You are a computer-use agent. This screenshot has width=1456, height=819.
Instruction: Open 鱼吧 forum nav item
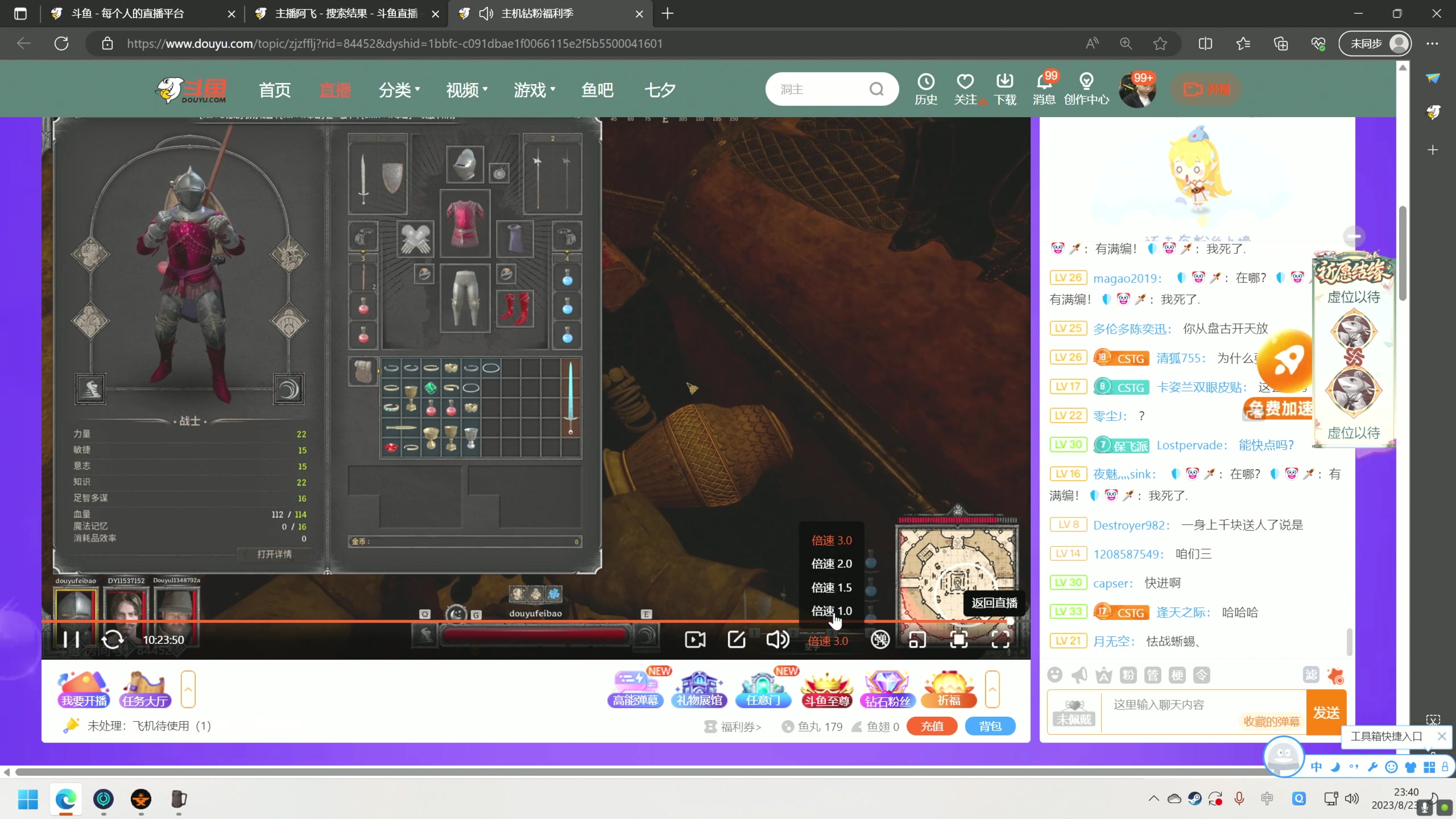coord(597,90)
